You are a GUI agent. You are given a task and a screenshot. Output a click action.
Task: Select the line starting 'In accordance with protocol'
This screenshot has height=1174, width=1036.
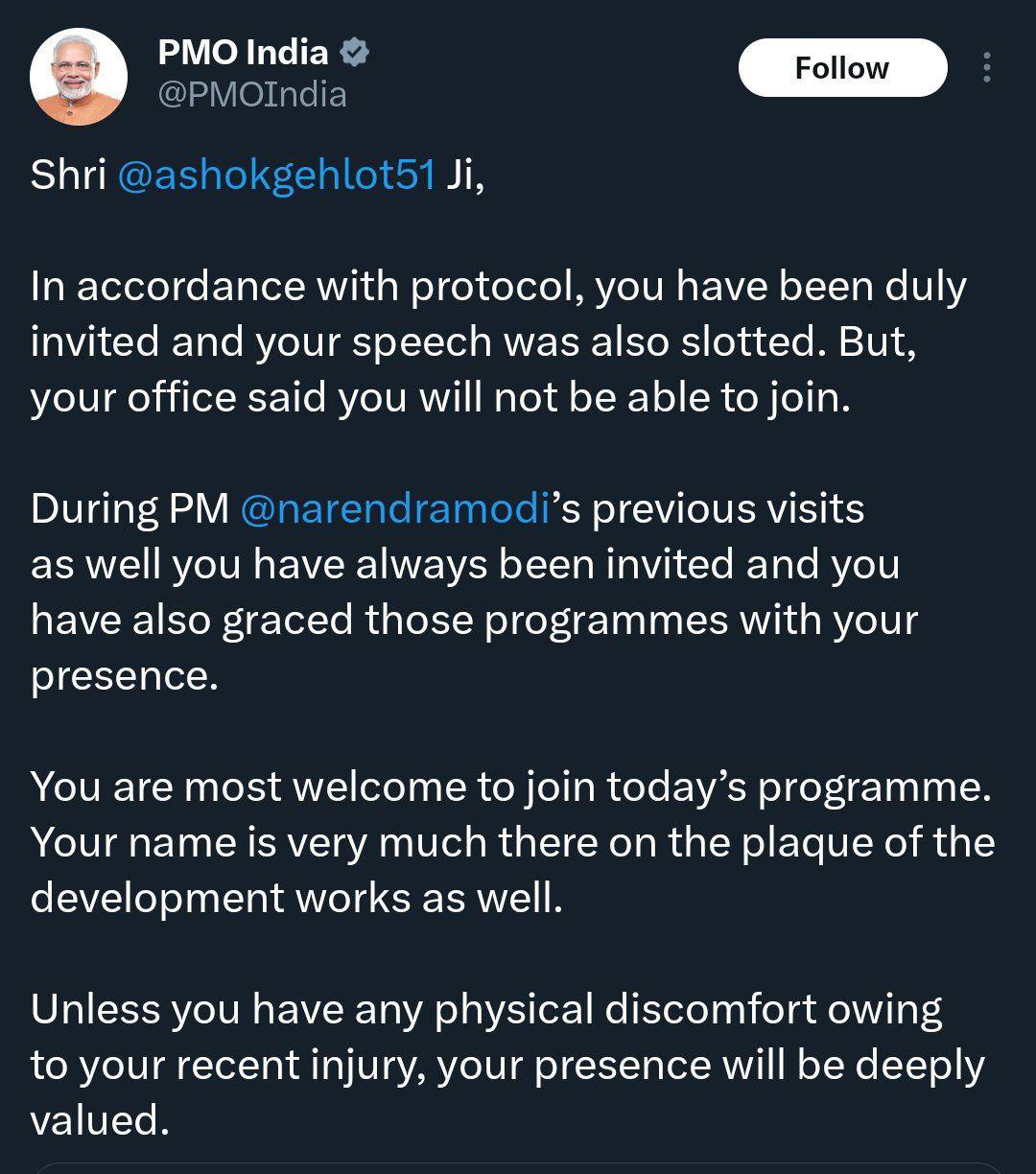499,288
